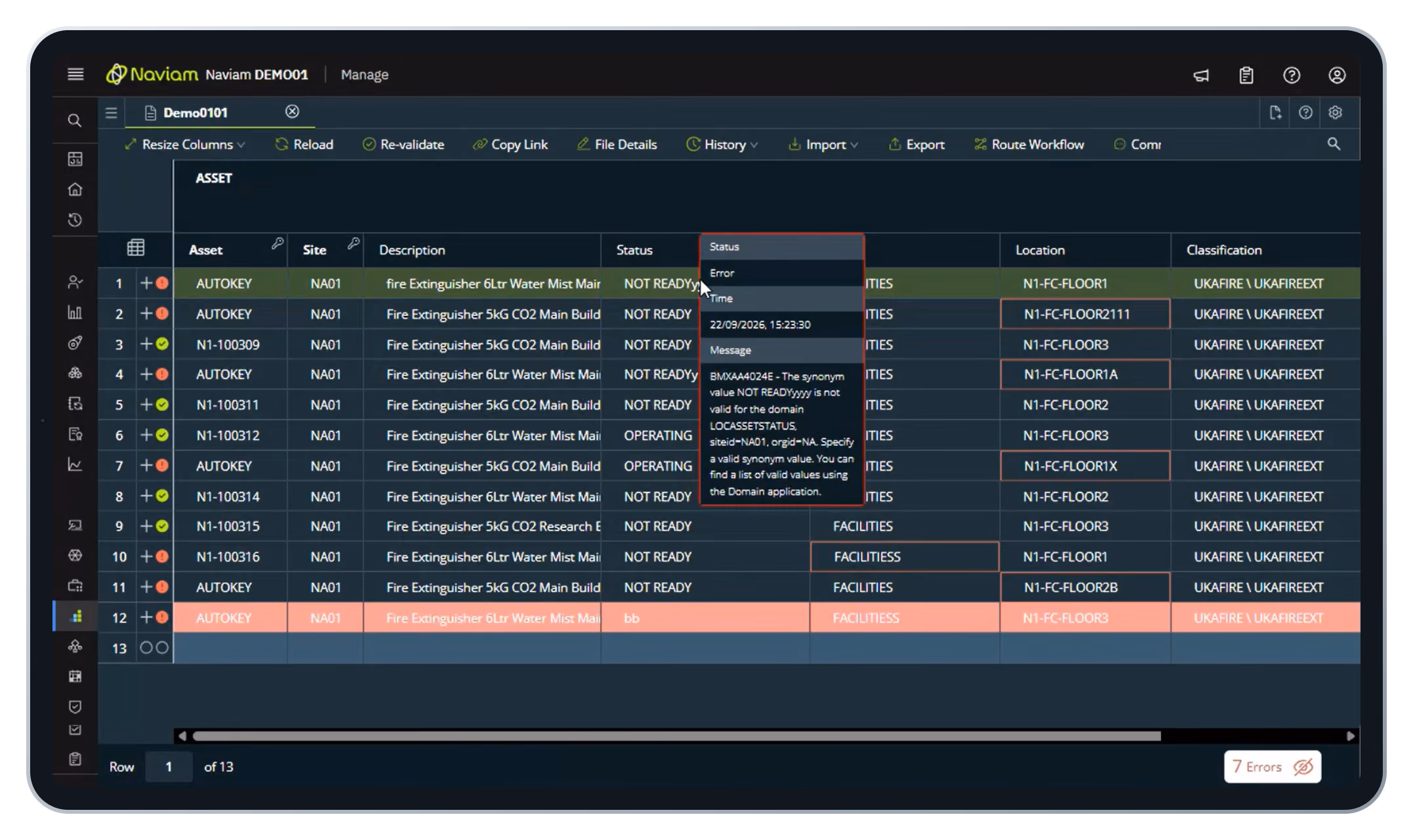This screenshot has width=1413, height=840.
Task: Expand the History dropdown
Action: pyautogui.click(x=722, y=144)
